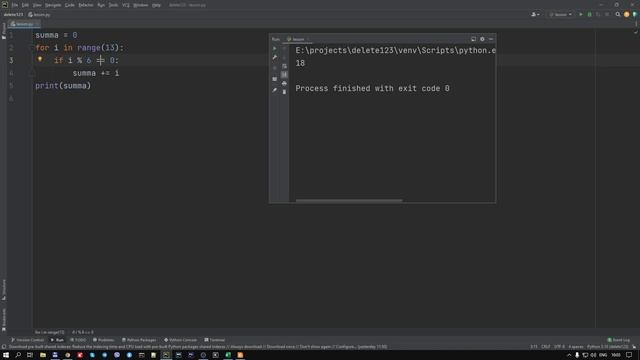Show hidden system tray icons chevron
The width and height of the screenshot is (640, 360).
[x=569, y=355]
